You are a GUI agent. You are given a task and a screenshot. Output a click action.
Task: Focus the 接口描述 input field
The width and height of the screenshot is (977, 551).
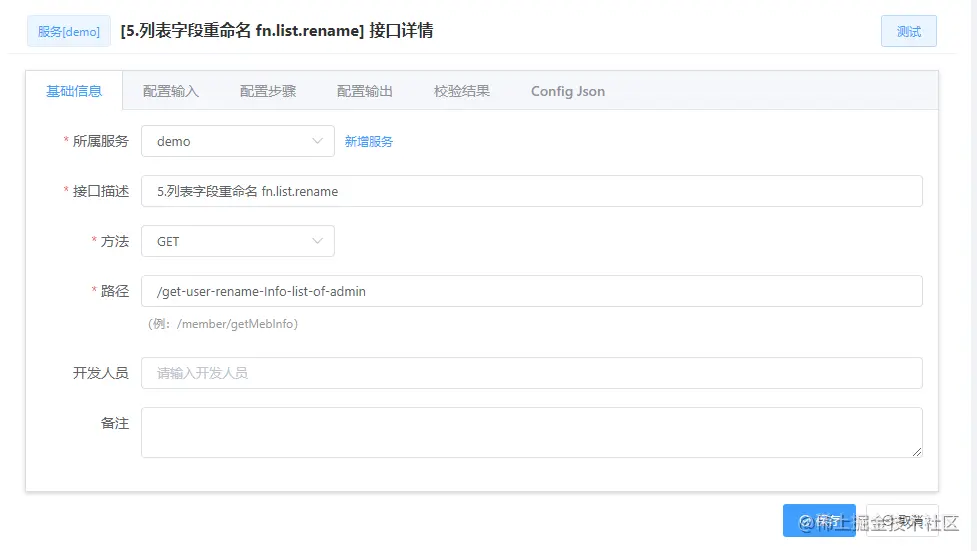(531, 191)
